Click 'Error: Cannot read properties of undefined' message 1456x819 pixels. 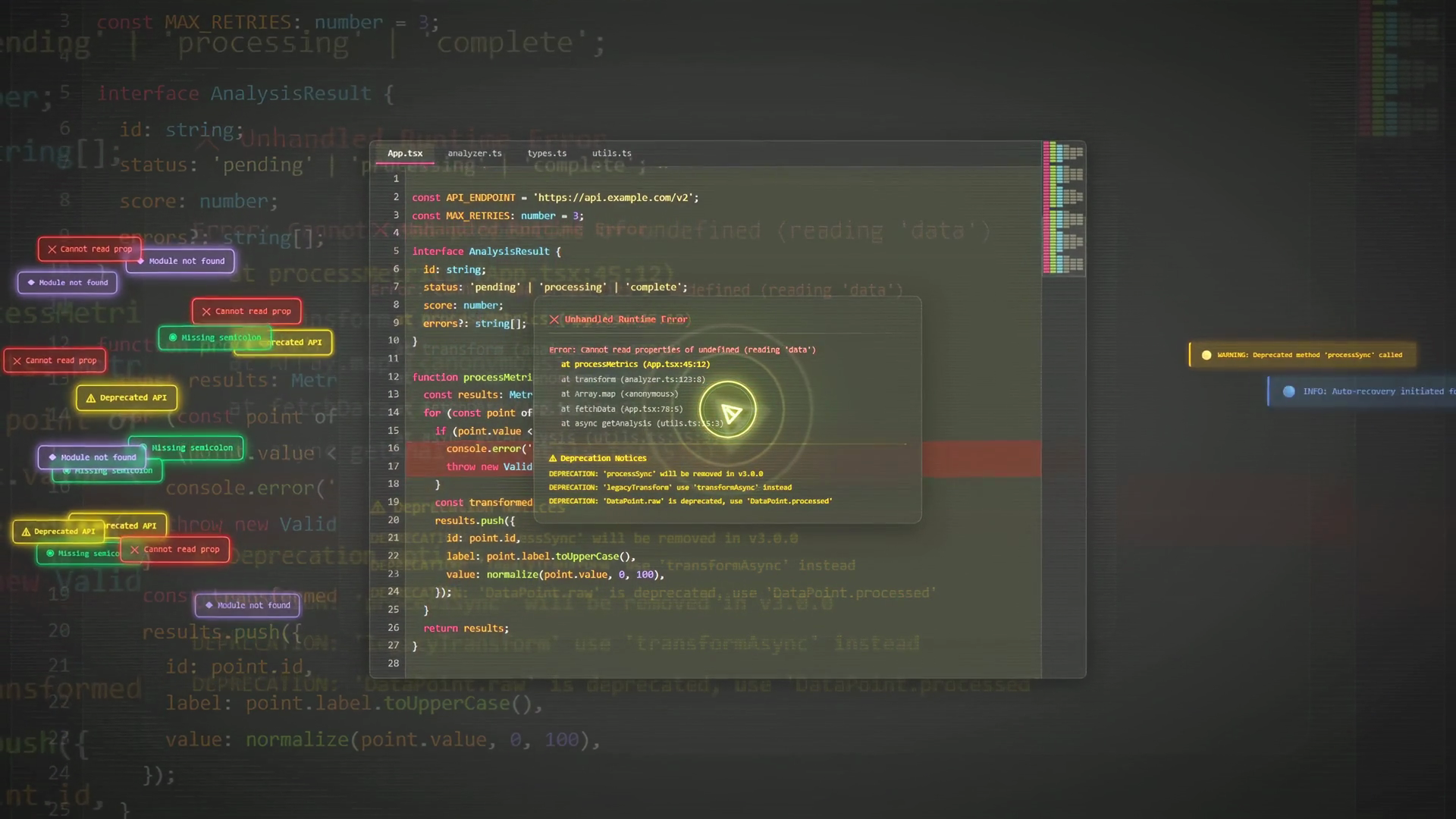pos(682,350)
